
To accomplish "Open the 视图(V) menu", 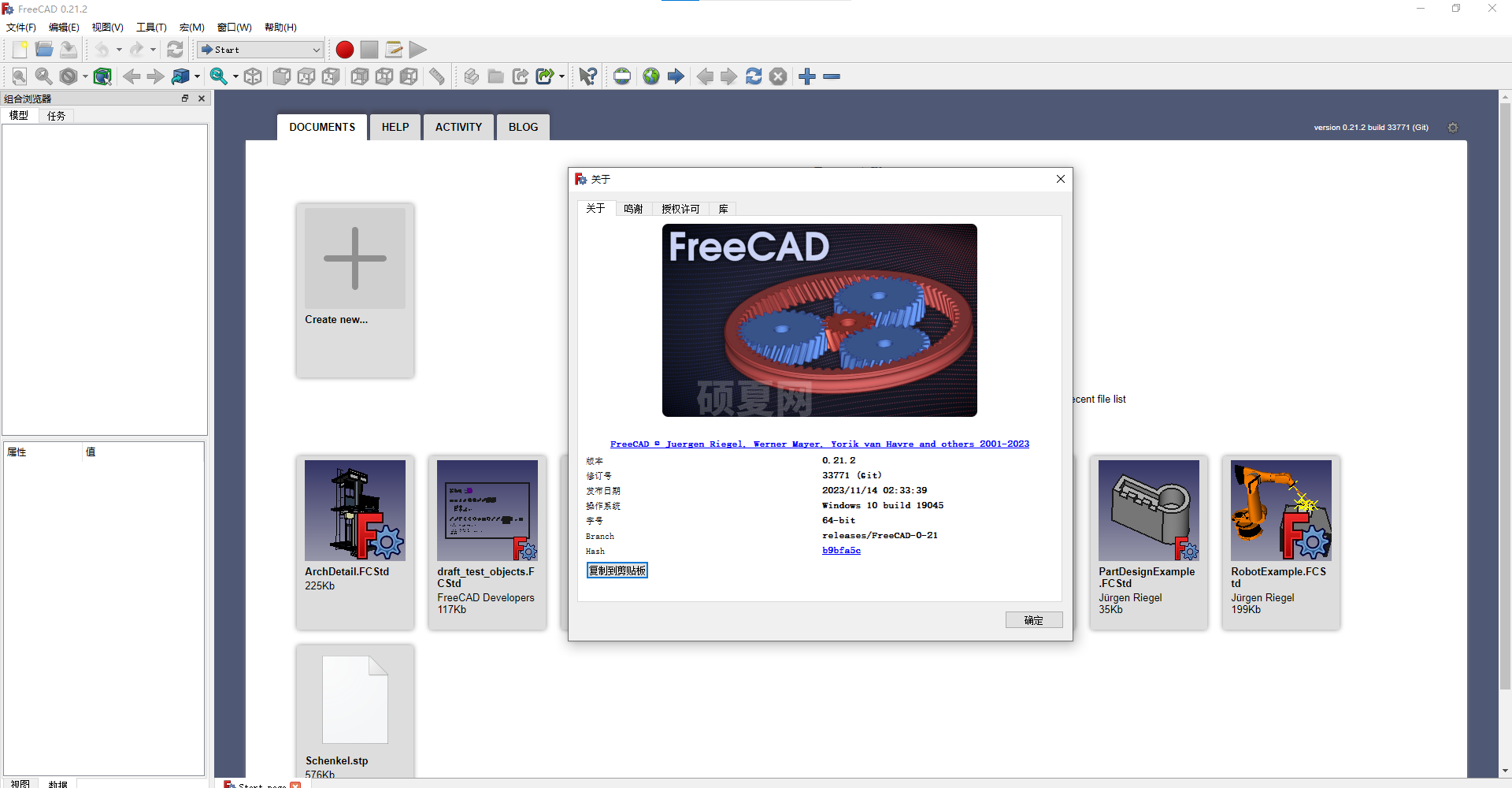I will 107,28.
